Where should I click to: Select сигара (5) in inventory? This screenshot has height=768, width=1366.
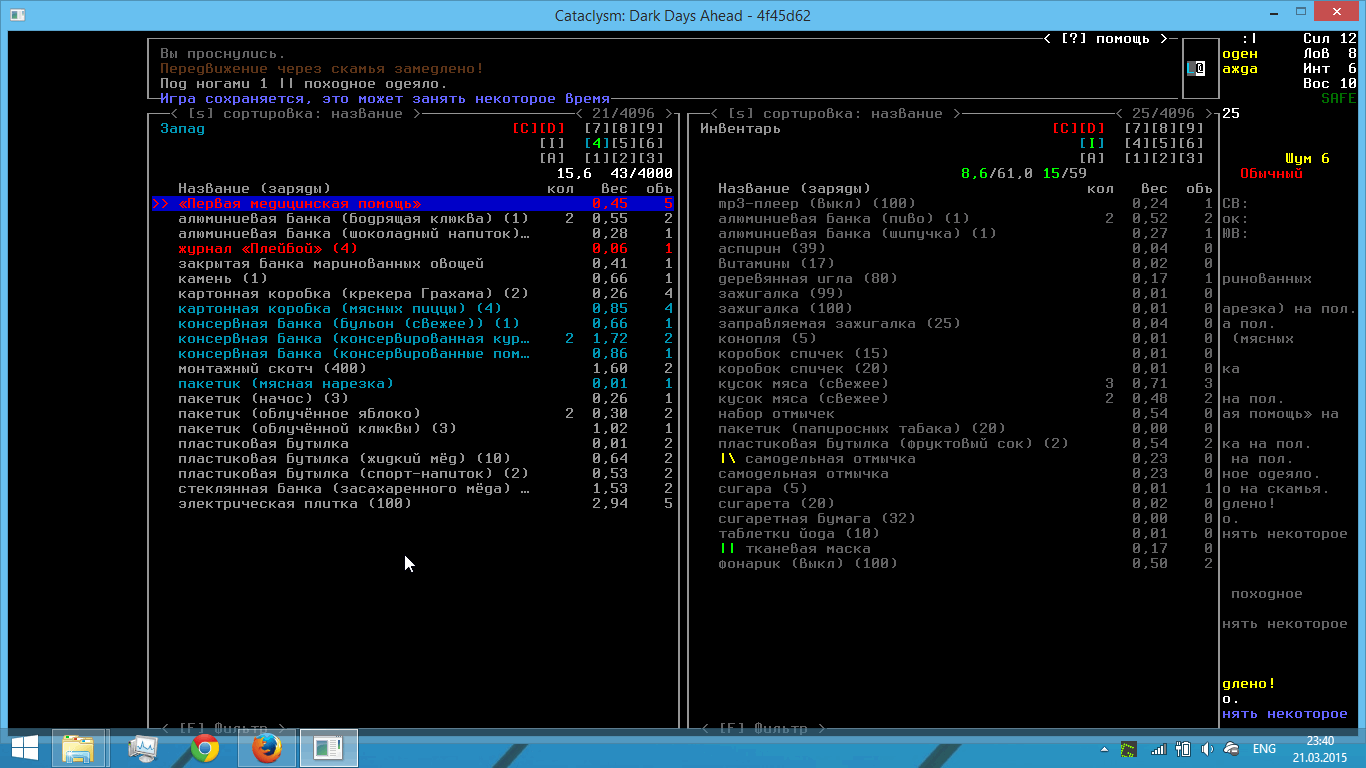point(953,489)
